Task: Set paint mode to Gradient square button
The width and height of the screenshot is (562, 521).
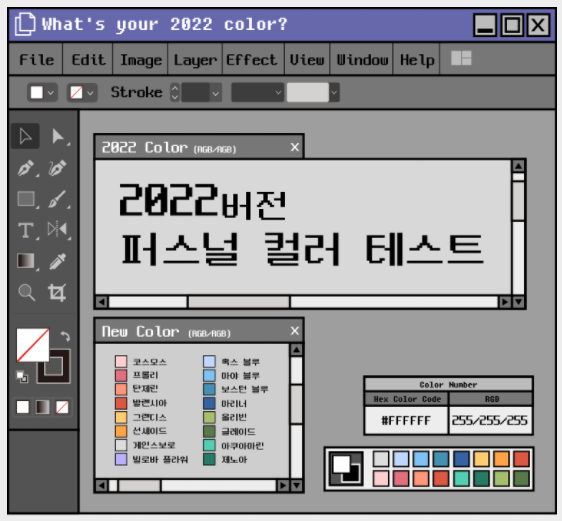Action: point(42,407)
